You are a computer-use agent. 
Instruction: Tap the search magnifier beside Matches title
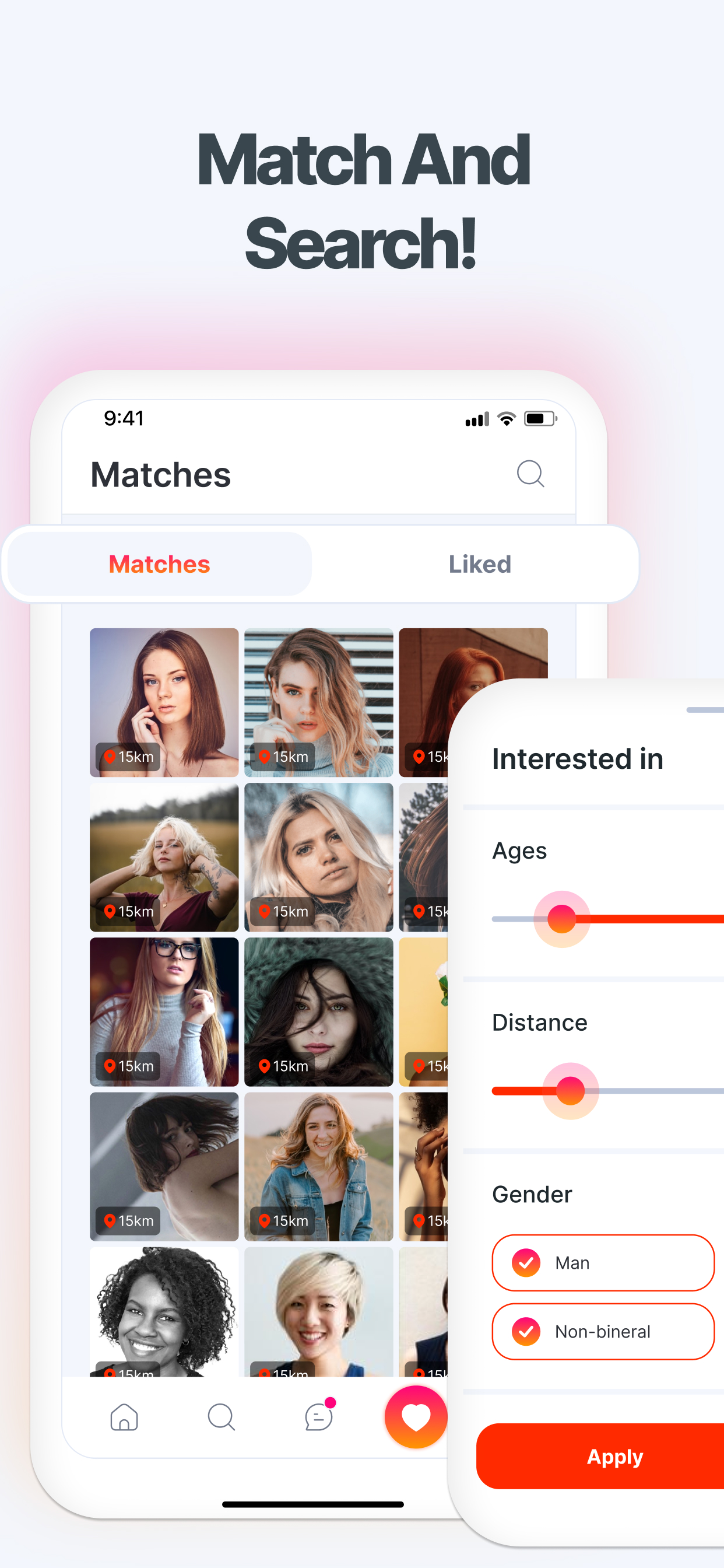click(x=530, y=474)
